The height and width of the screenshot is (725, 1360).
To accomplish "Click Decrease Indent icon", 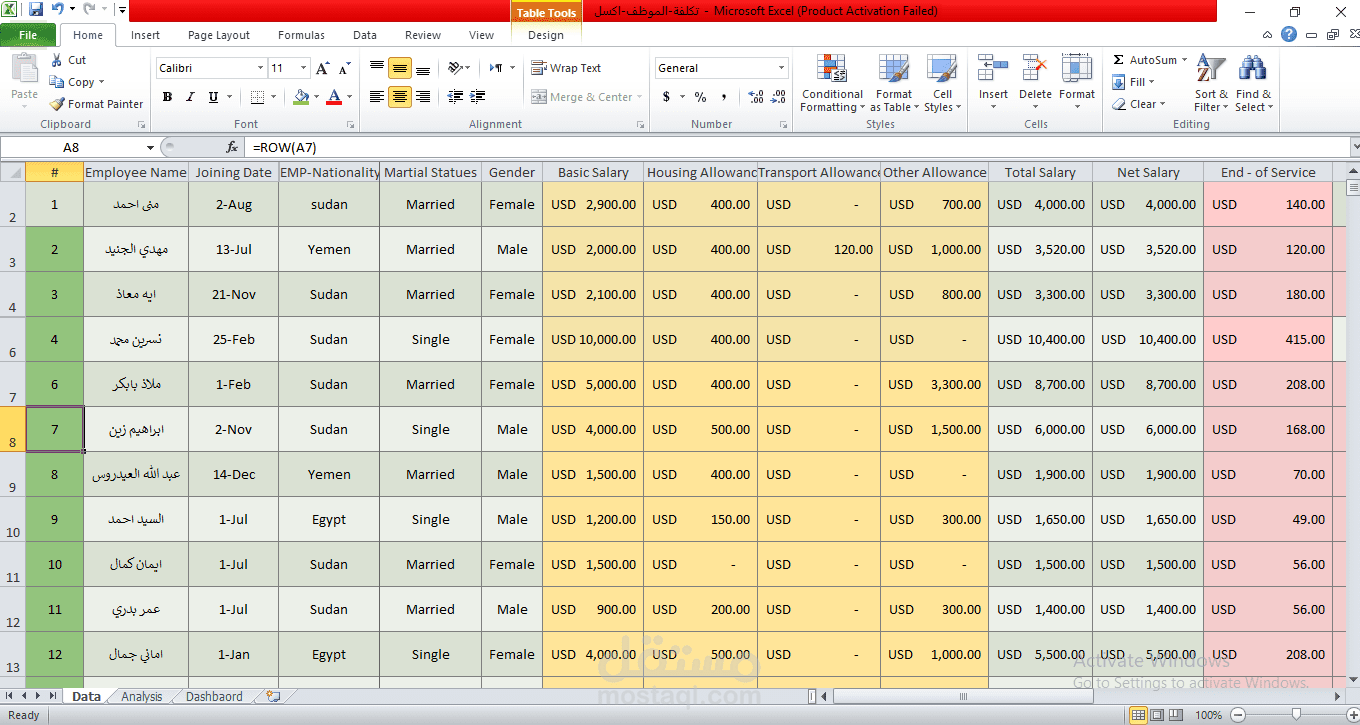I will (x=455, y=97).
